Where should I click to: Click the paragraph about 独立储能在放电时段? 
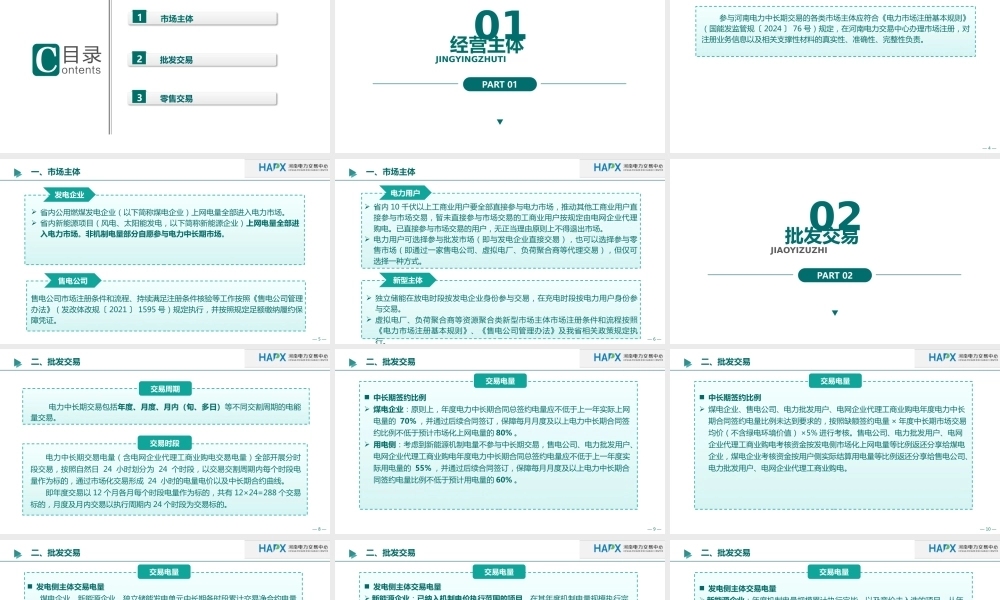click(x=506, y=303)
